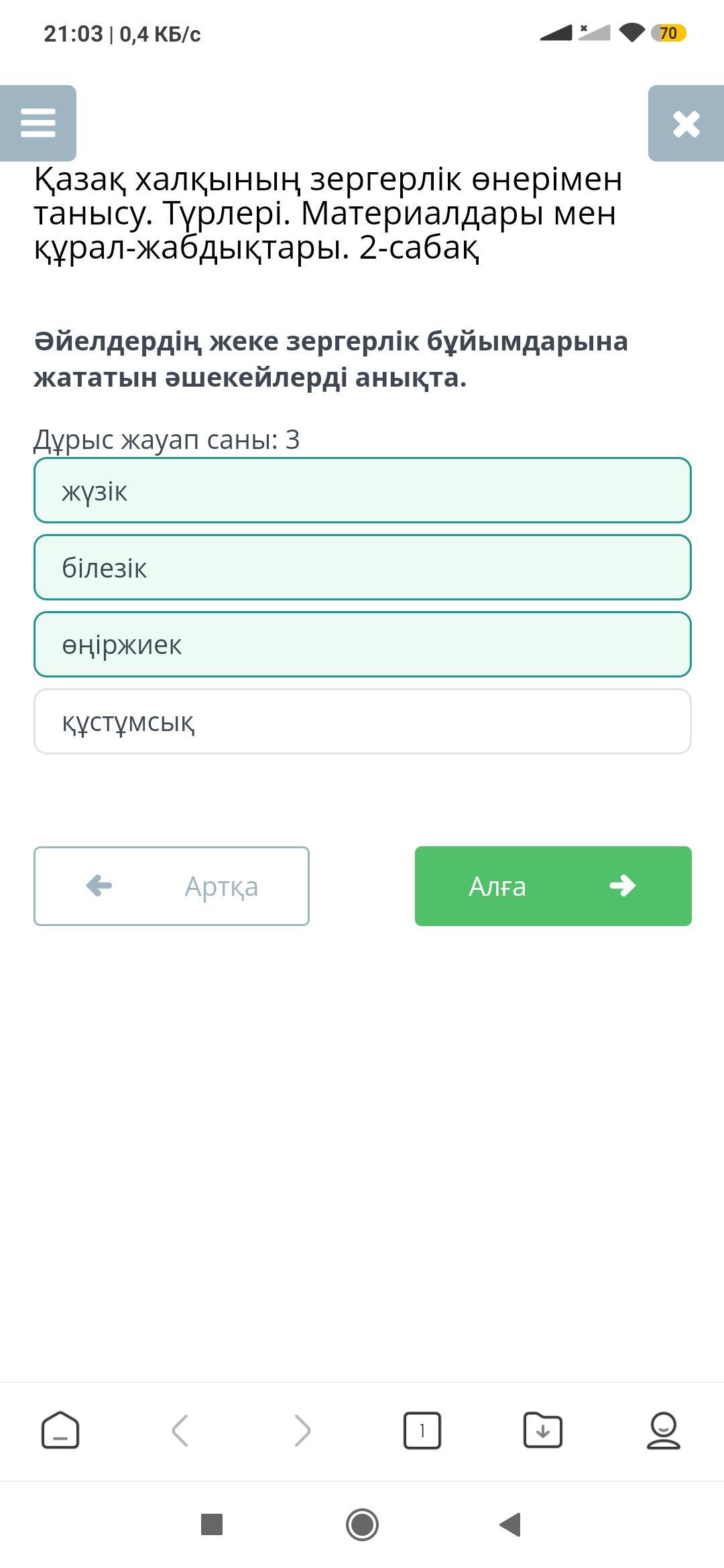This screenshot has width=724, height=1568.
Task: Tap Android recent apps square button
Action: (x=212, y=1524)
